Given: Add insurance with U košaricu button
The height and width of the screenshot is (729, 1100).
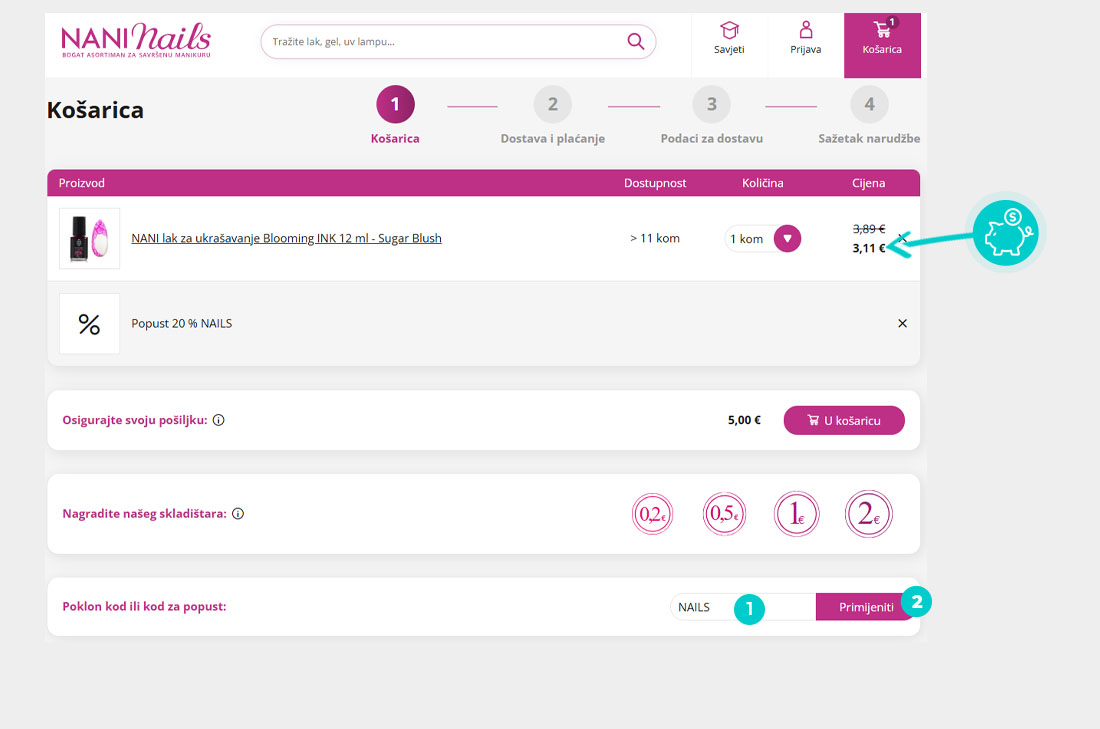Looking at the screenshot, I should (x=843, y=421).
